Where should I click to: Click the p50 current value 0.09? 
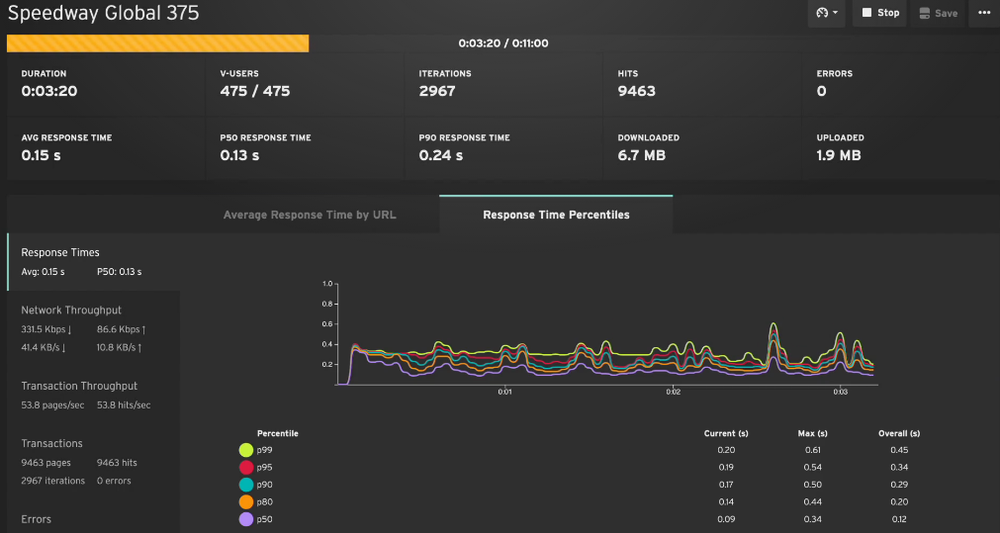pos(726,519)
